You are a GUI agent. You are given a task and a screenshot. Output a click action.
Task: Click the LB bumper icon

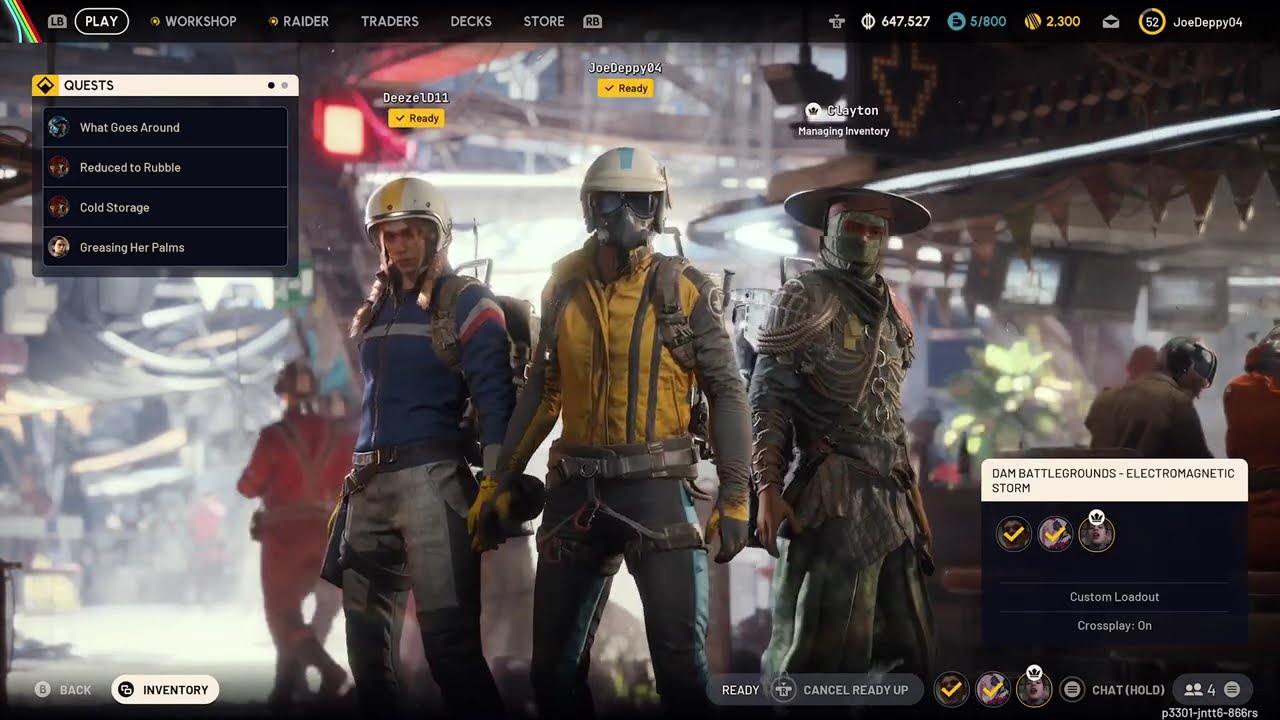point(57,21)
